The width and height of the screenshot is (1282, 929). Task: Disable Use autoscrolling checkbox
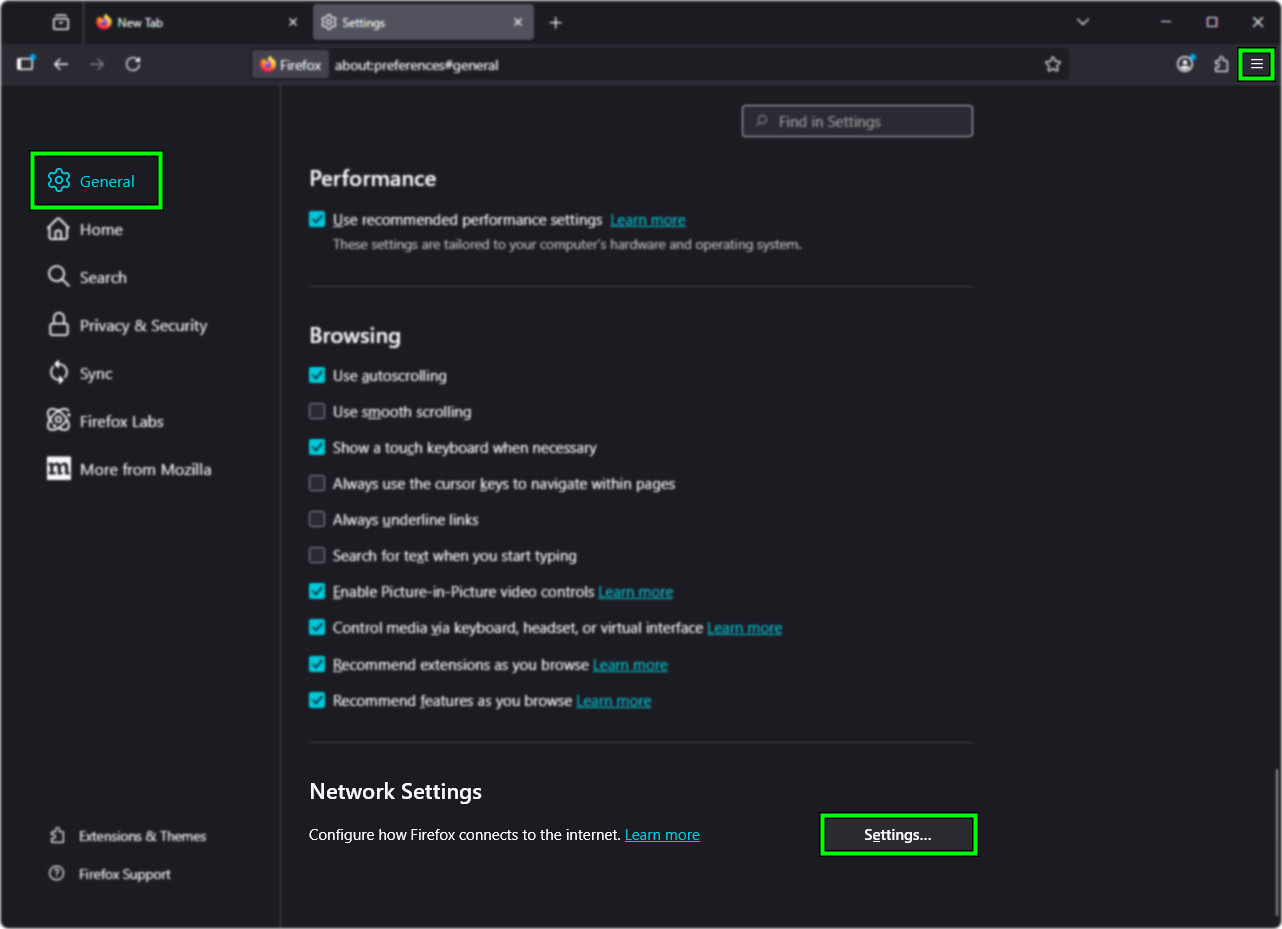pos(317,375)
